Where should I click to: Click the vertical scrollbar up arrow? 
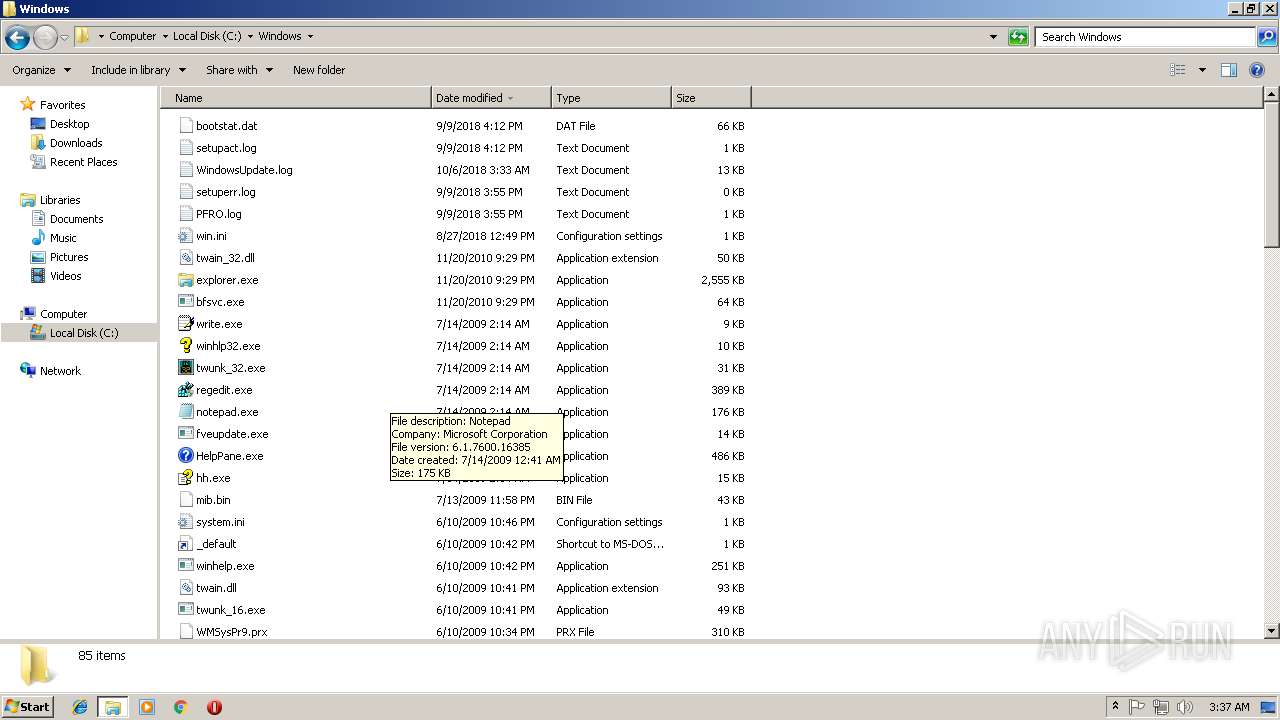(1272, 94)
